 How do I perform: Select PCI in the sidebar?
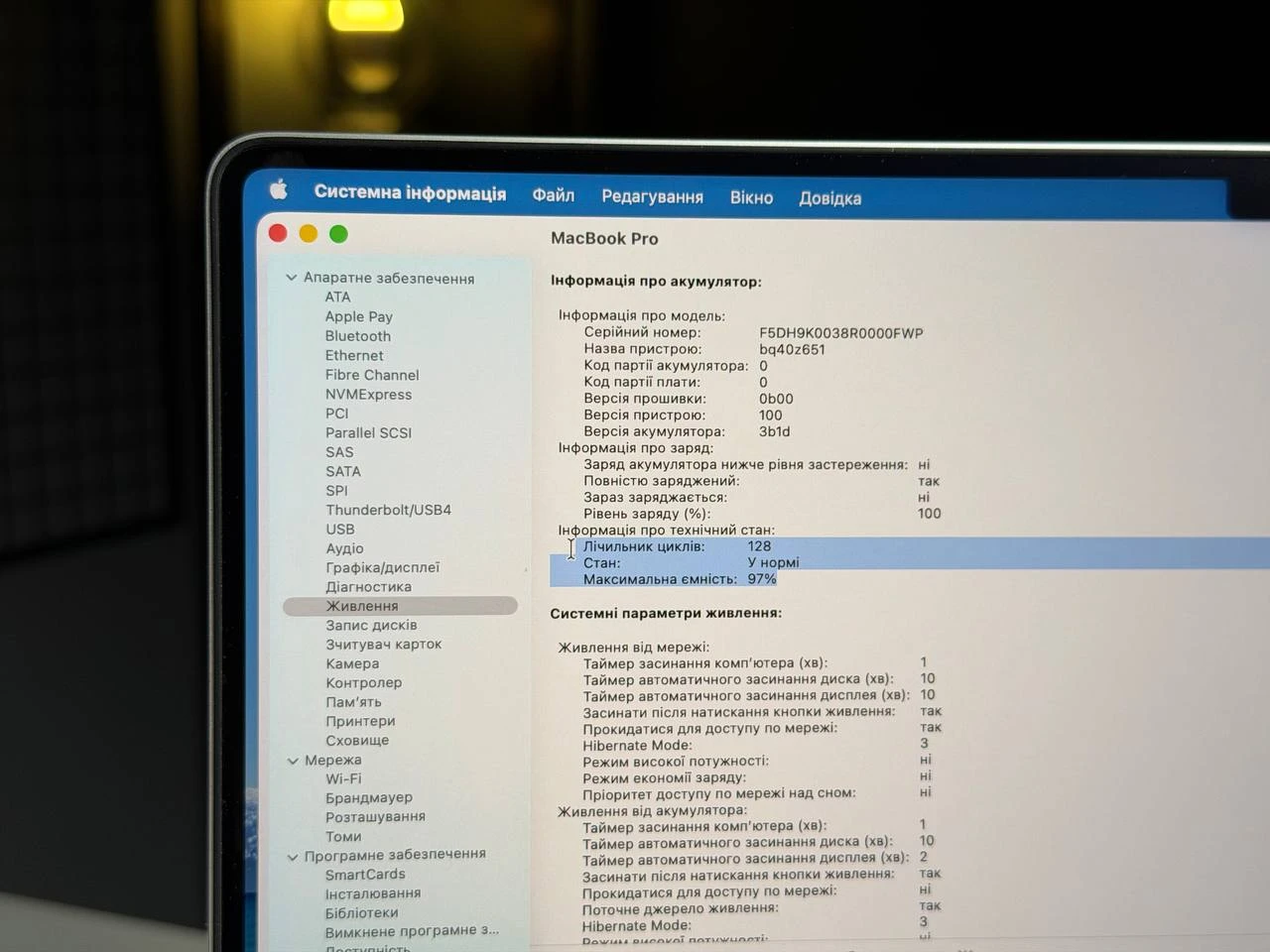coord(337,413)
